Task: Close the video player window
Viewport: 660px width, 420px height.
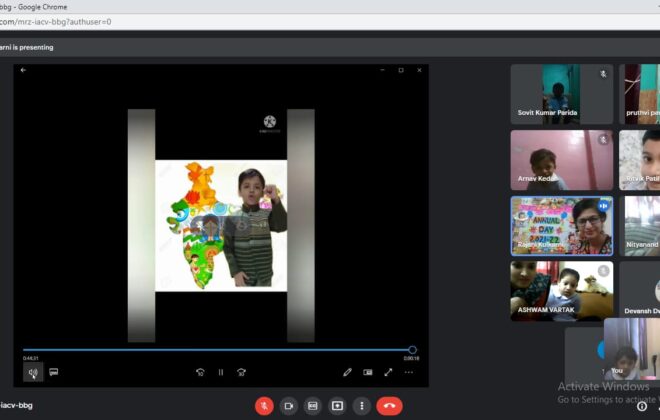Action: coord(419,70)
